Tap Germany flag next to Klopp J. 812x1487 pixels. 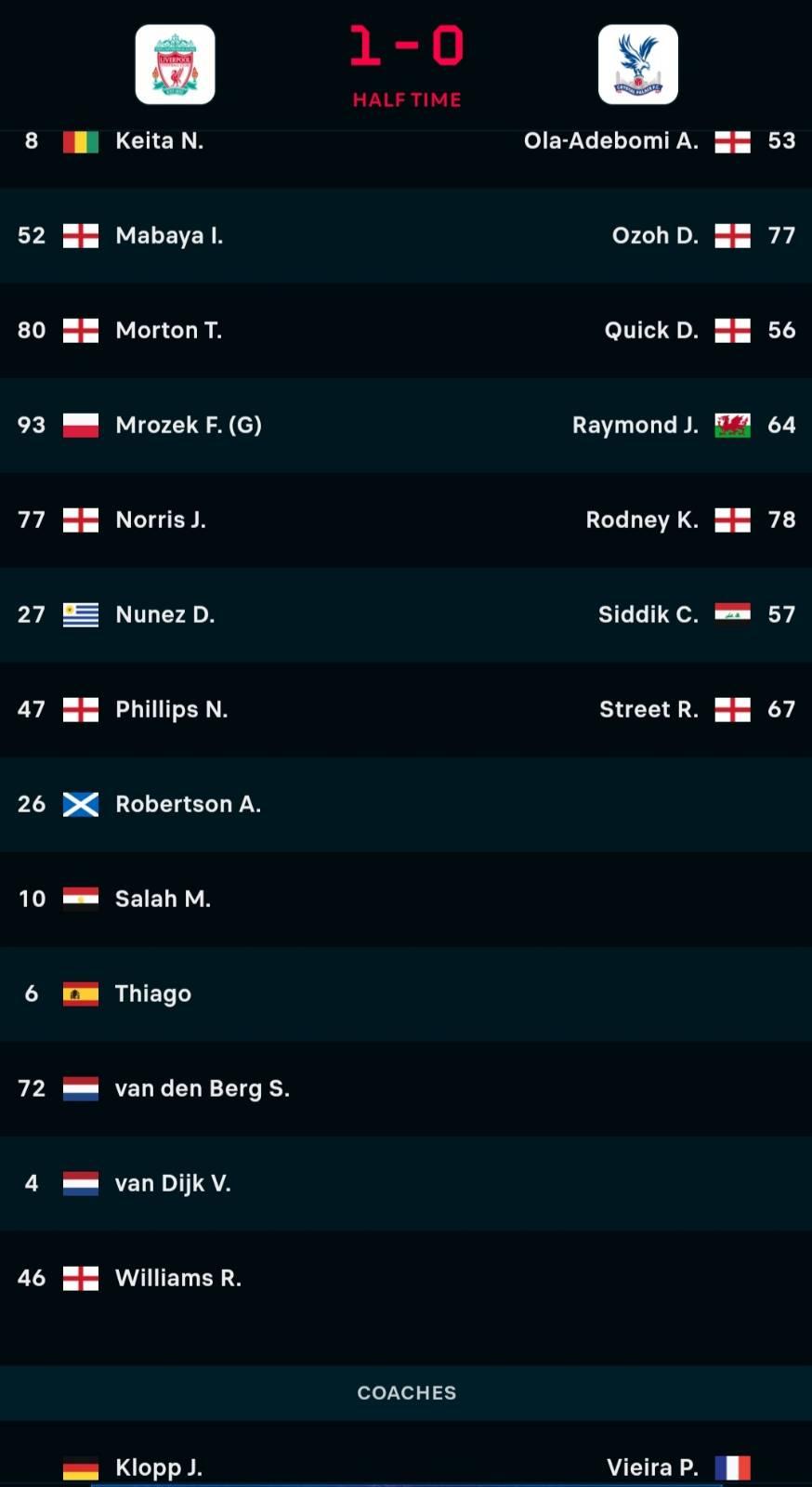pyautogui.click(x=81, y=1467)
